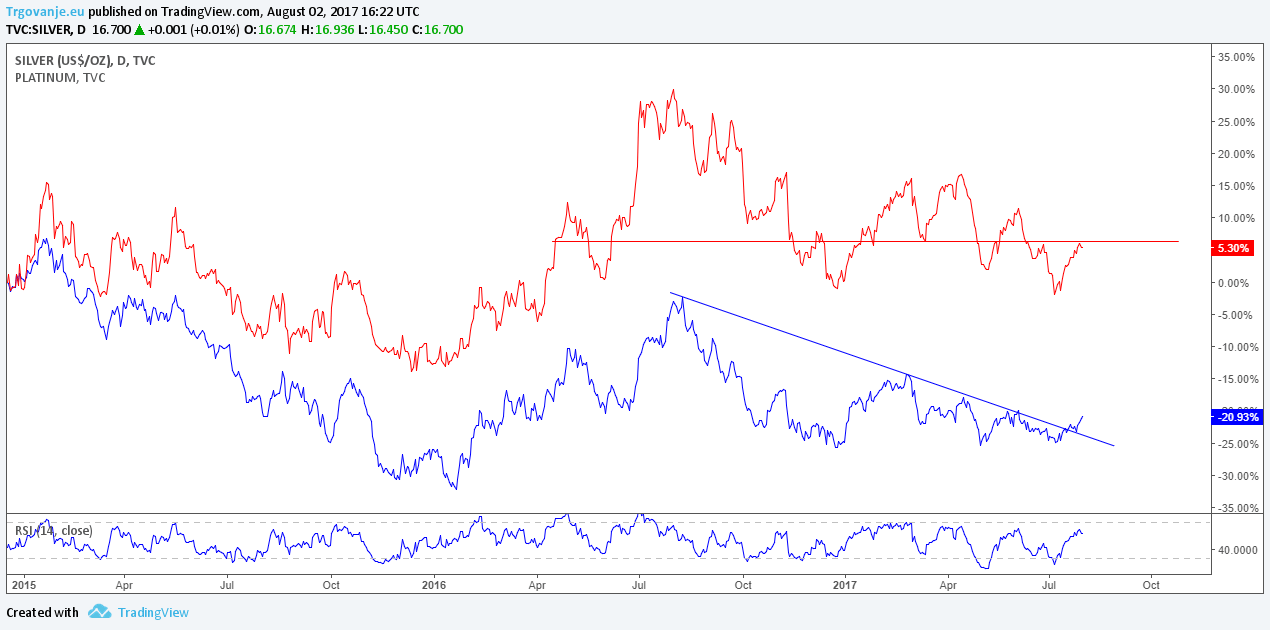The image size is (1270, 630).
Task: Select the blue -20.93% price label
Action: click(x=1236, y=417)
